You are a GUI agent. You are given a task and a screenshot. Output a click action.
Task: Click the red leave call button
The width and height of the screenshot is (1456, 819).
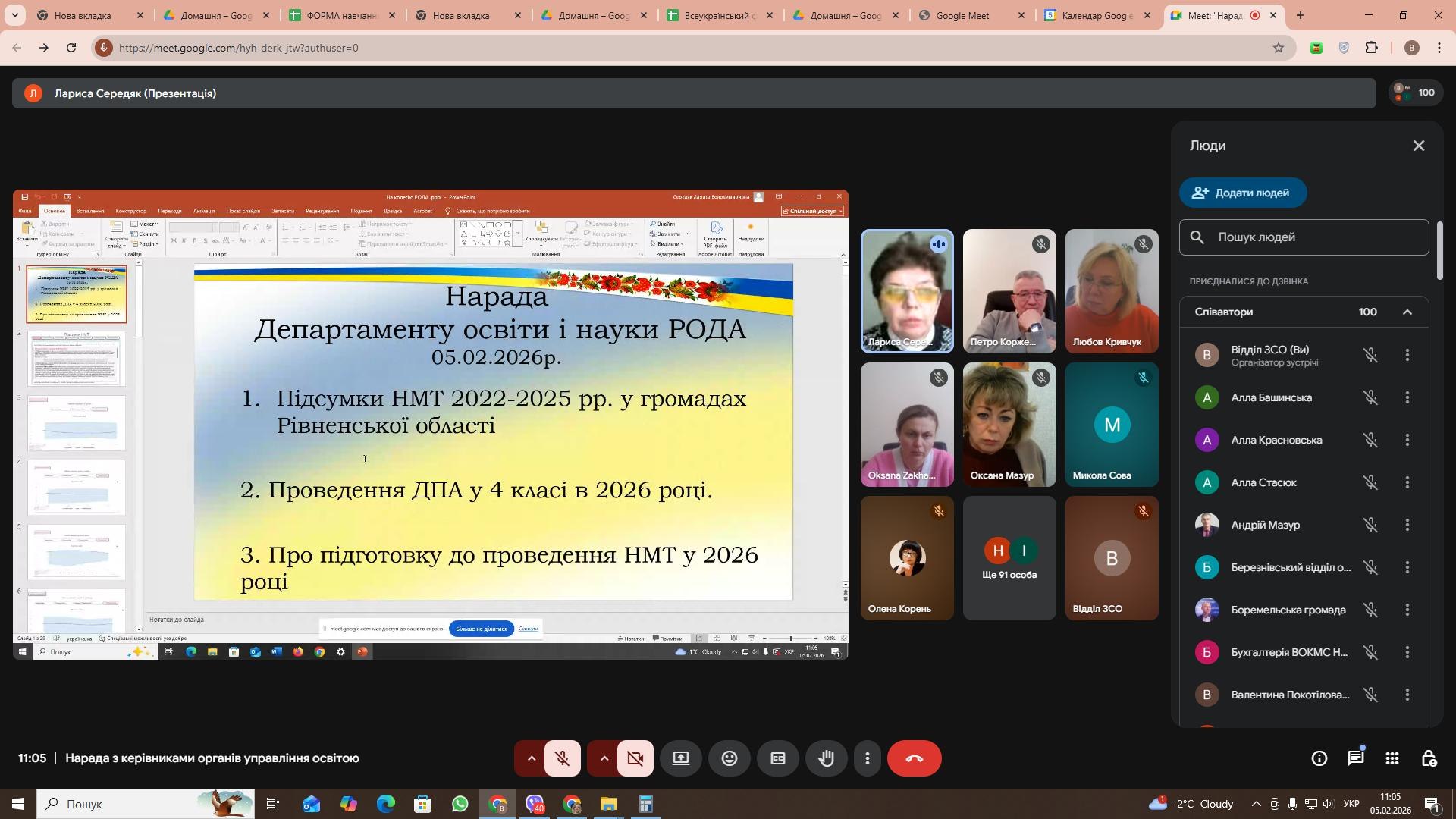tap(914, 759)
